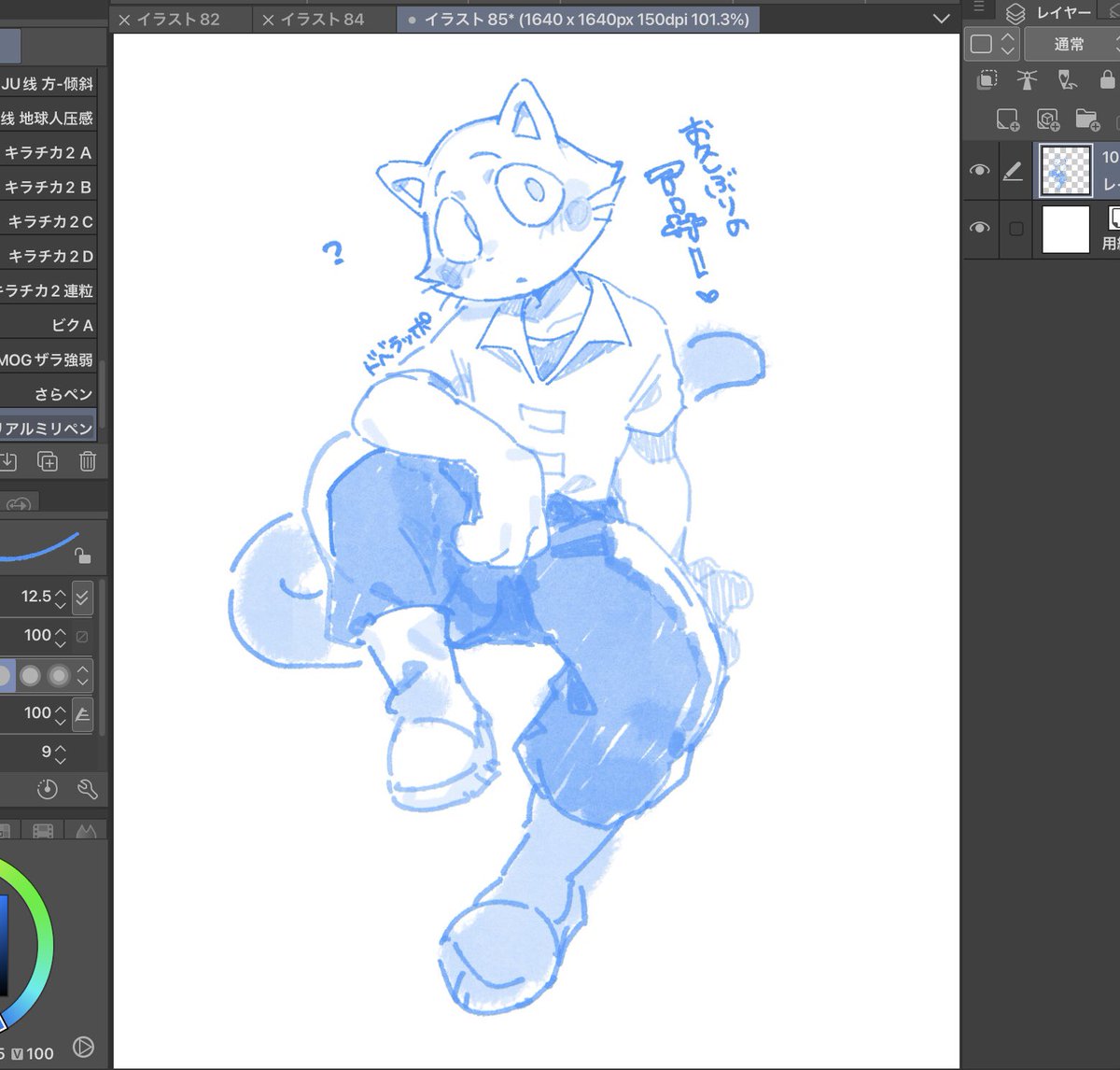
Task: Open the canvas tab list chevron
Action: point(942,19)
